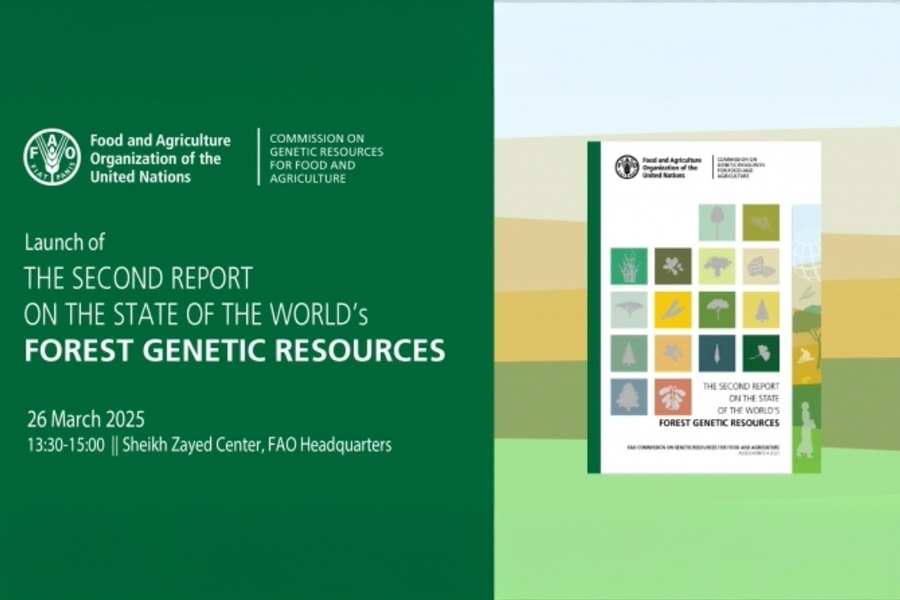This screenshot has height=600, width=900.
Task: Click the olive fern branch tile at grid top
Action: [761, 223]
